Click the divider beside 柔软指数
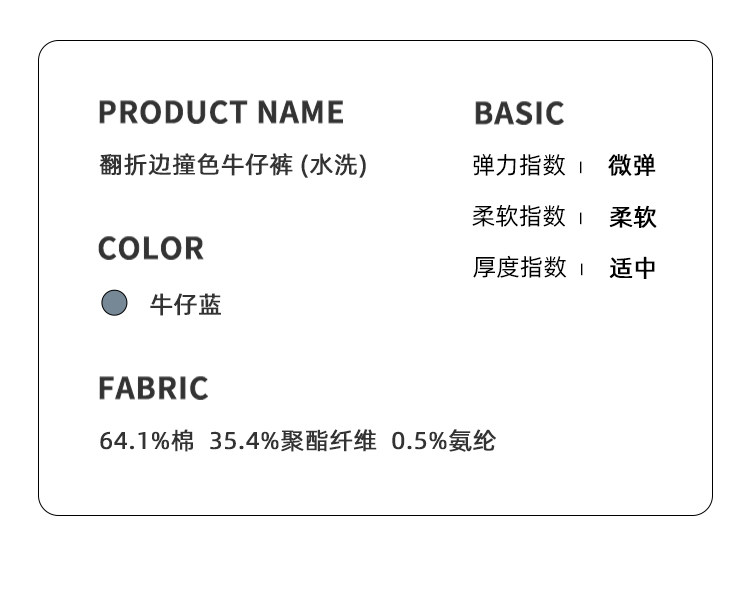Viewport: 750px width, 603px height. 581,217
